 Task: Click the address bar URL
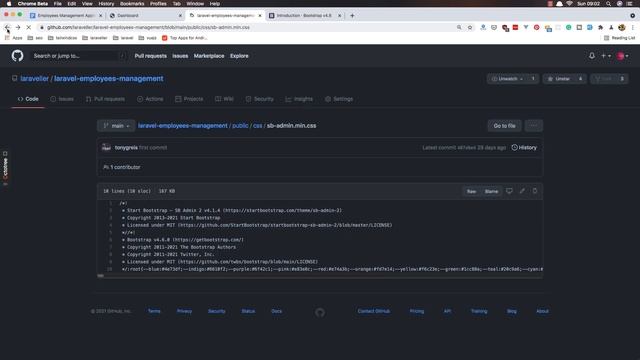coord(148,27)
